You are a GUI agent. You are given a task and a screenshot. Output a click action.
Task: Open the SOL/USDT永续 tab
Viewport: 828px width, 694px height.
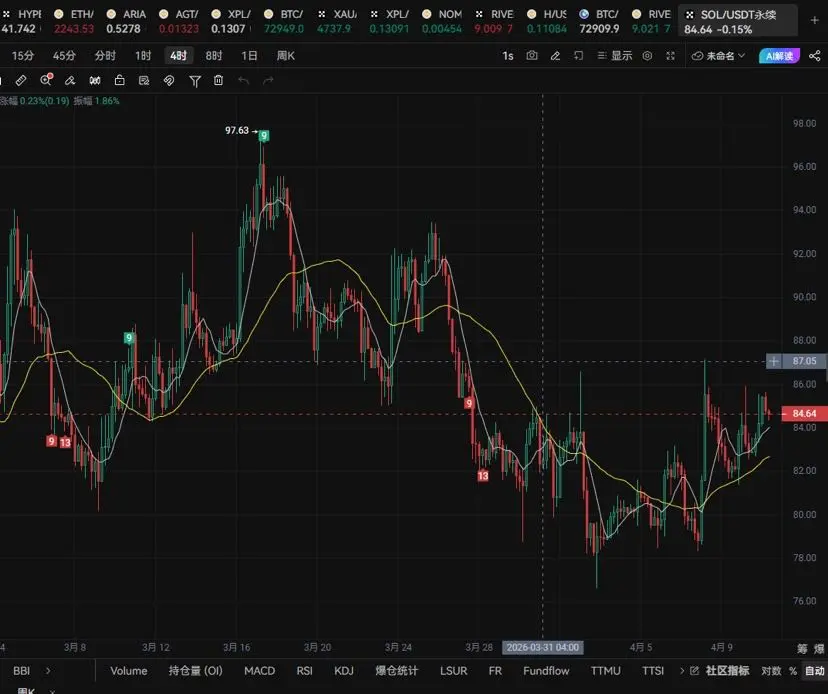click(737, 22)
